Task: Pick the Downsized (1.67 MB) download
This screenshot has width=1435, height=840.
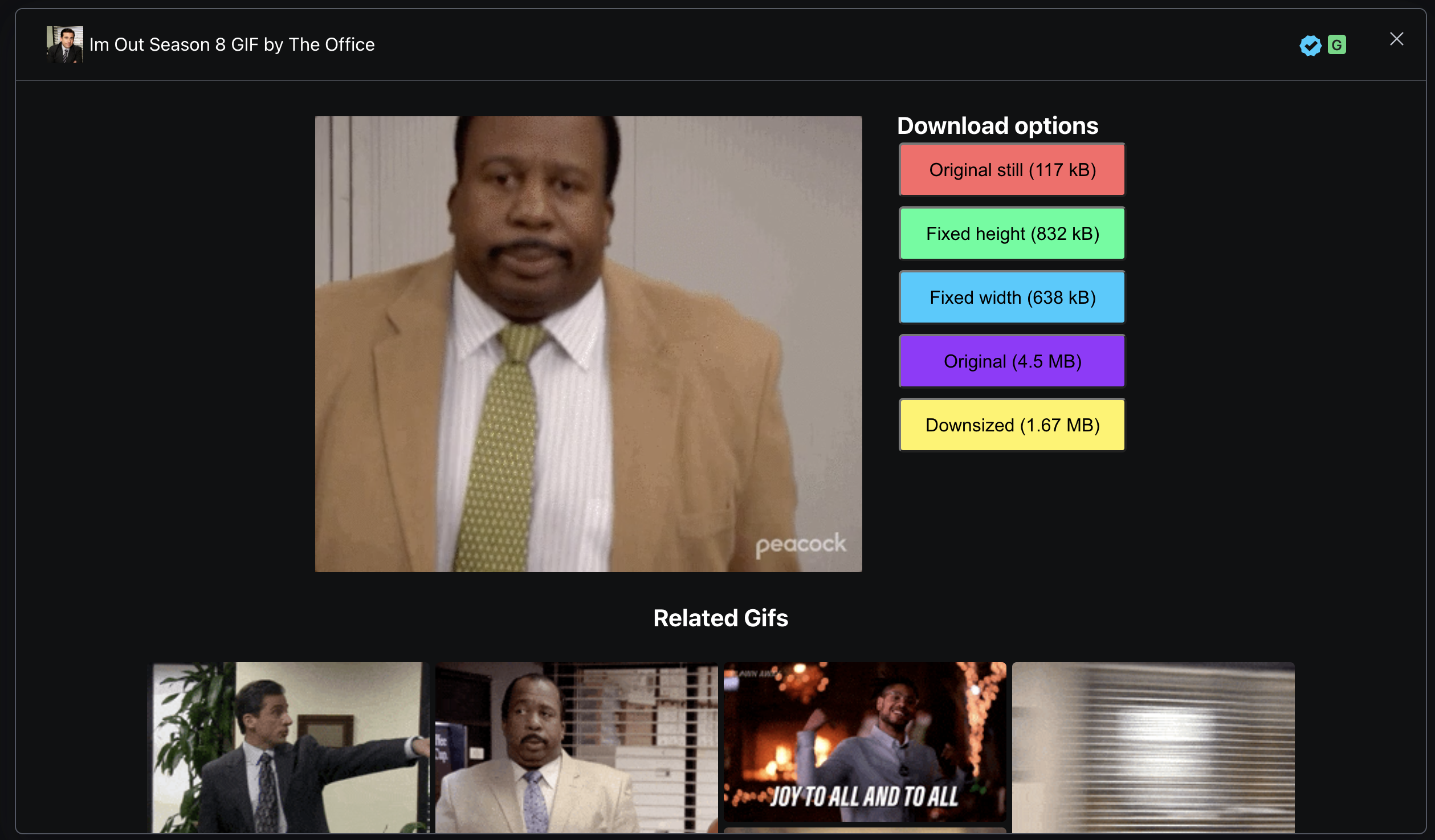Action: (1012, 425)
